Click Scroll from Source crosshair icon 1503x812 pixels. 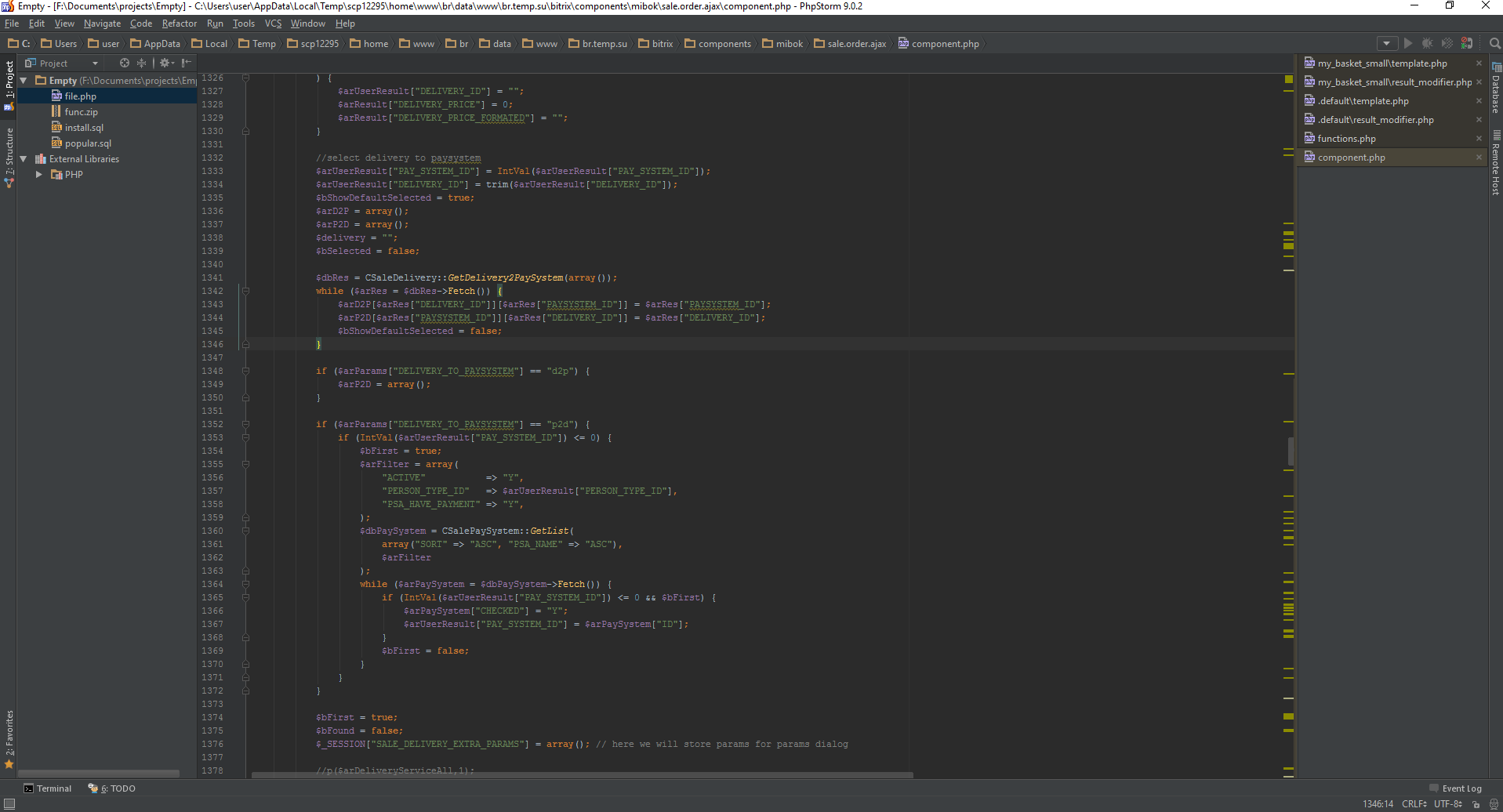click(x=124, y=63)
